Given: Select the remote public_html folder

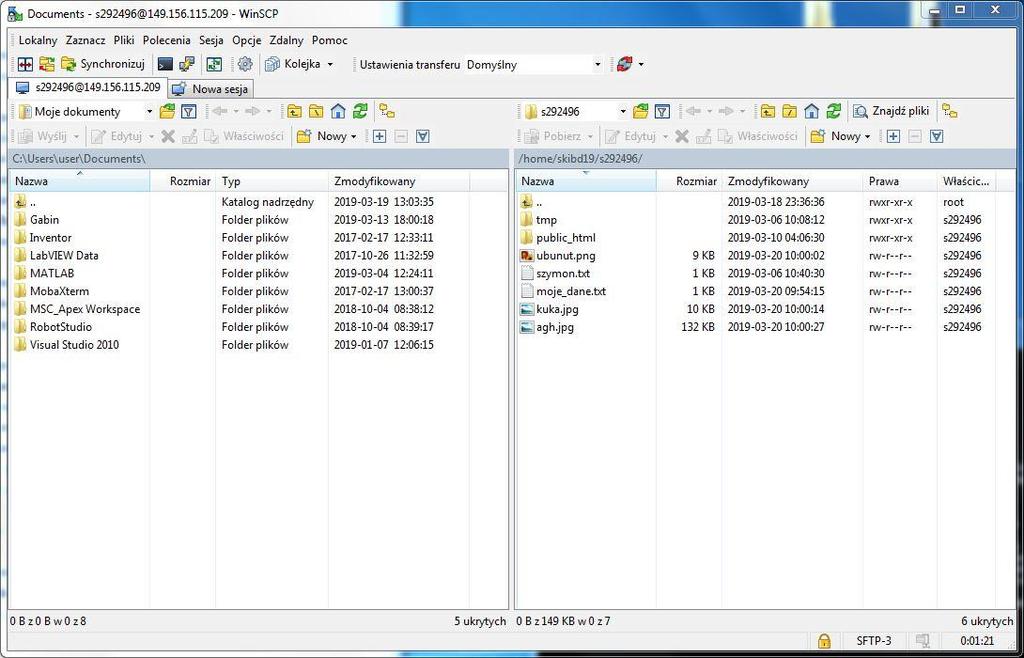Looking at the screenshot, I should click(566, 238).
